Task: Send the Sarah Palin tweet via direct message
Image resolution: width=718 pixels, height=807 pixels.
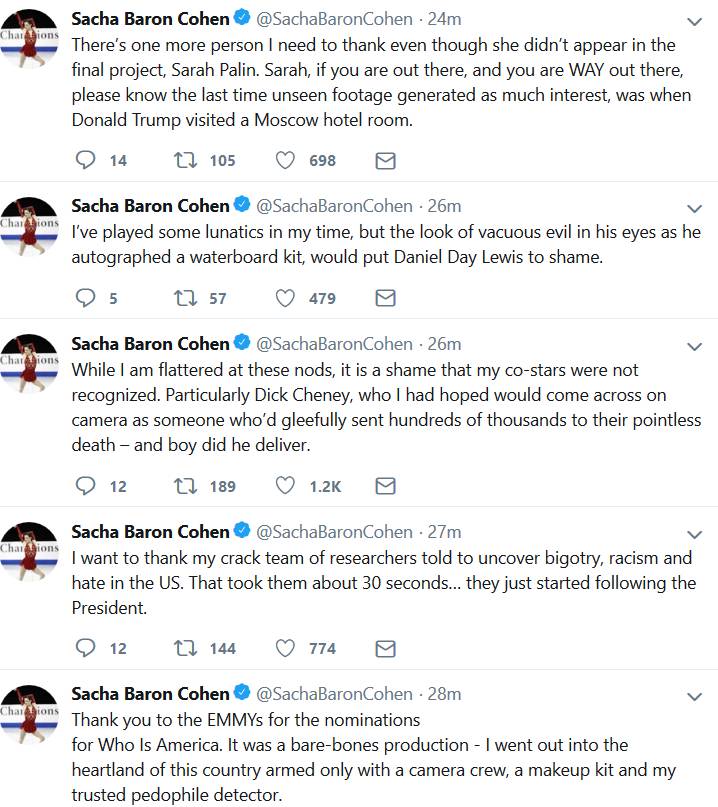Action: (385, 160)
